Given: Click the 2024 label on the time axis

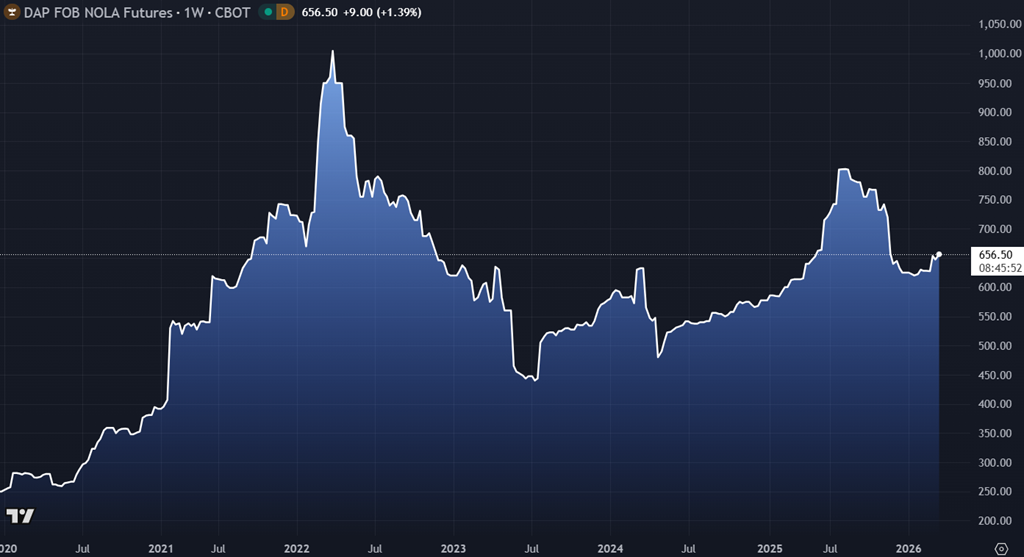Looking at the screenshot, I should 610,549.
